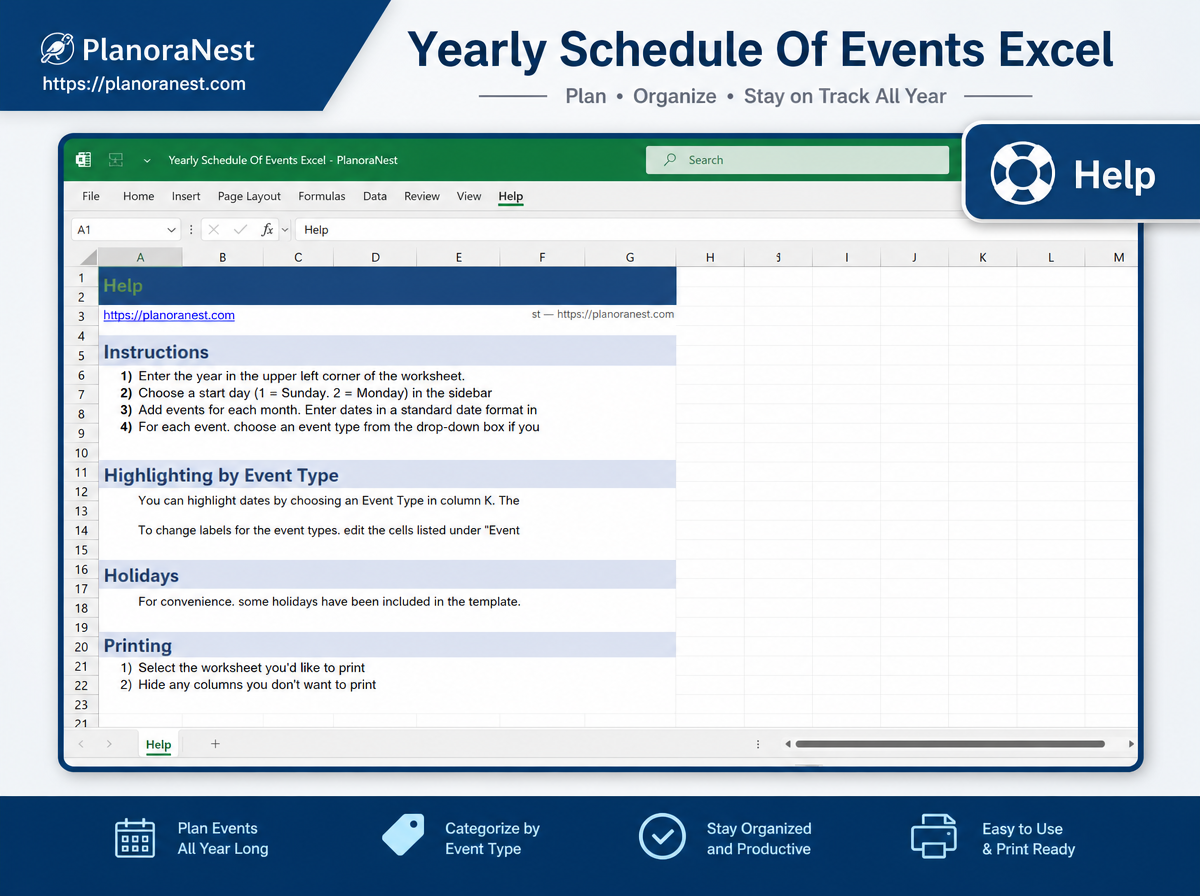This screenshot has height=896, width=1200.
Task: Select row 5 header
Action: coord(82,355)
